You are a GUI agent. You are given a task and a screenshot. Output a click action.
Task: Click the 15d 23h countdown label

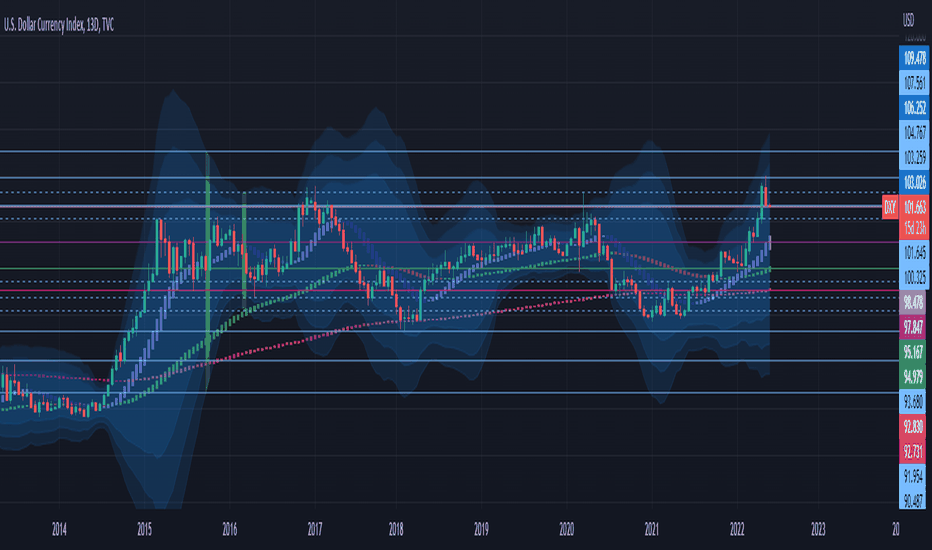pyautogui.click(x=913, y=228)
